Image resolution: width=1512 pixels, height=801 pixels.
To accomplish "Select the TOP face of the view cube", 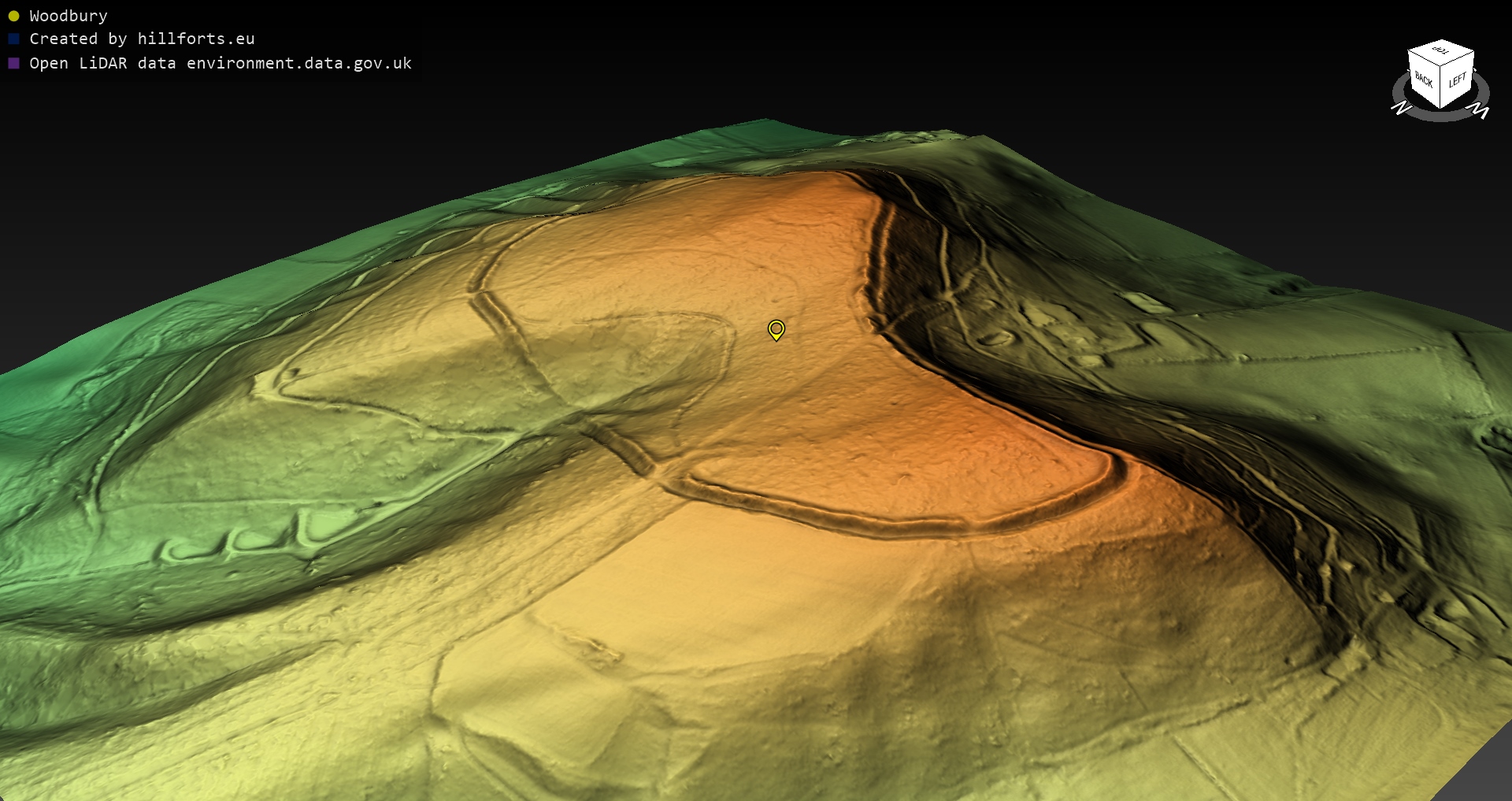I will (x=1441, y=50).
